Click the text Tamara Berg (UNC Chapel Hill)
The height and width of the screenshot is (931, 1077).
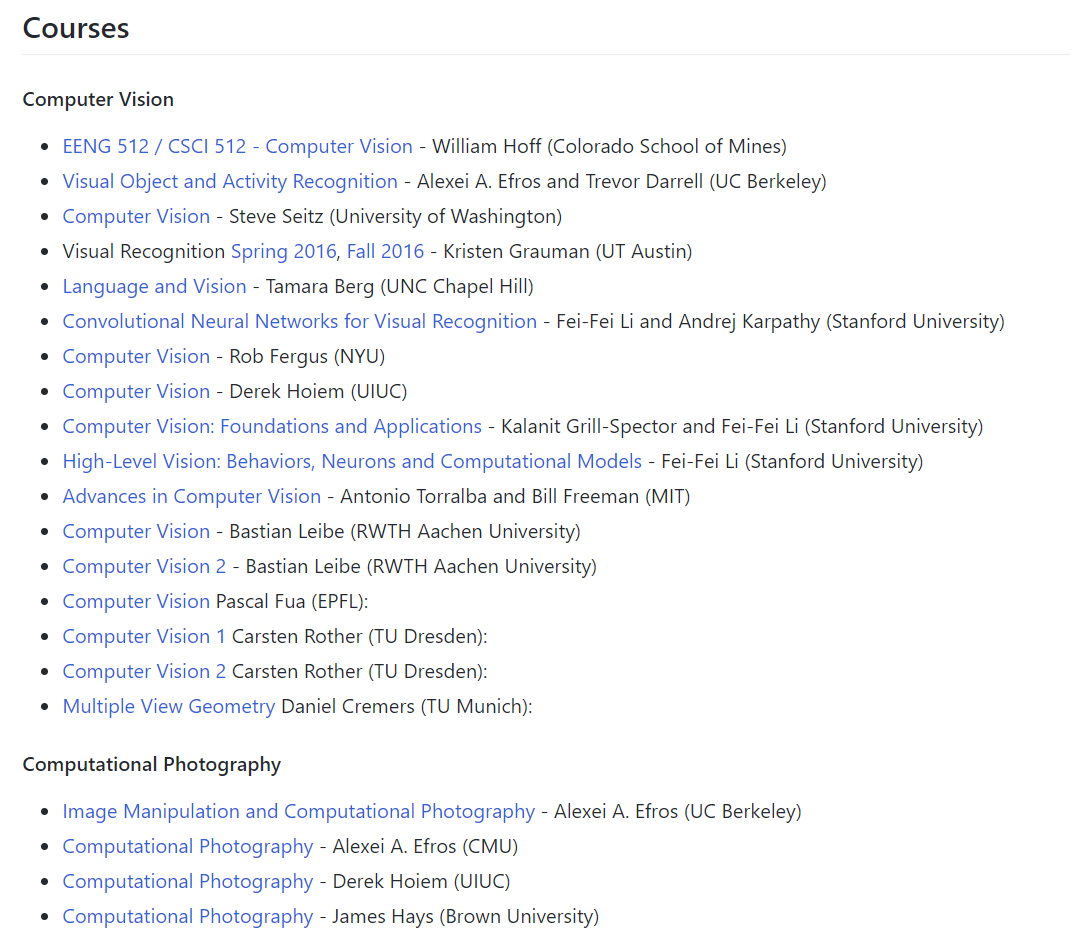pos(400,287)
